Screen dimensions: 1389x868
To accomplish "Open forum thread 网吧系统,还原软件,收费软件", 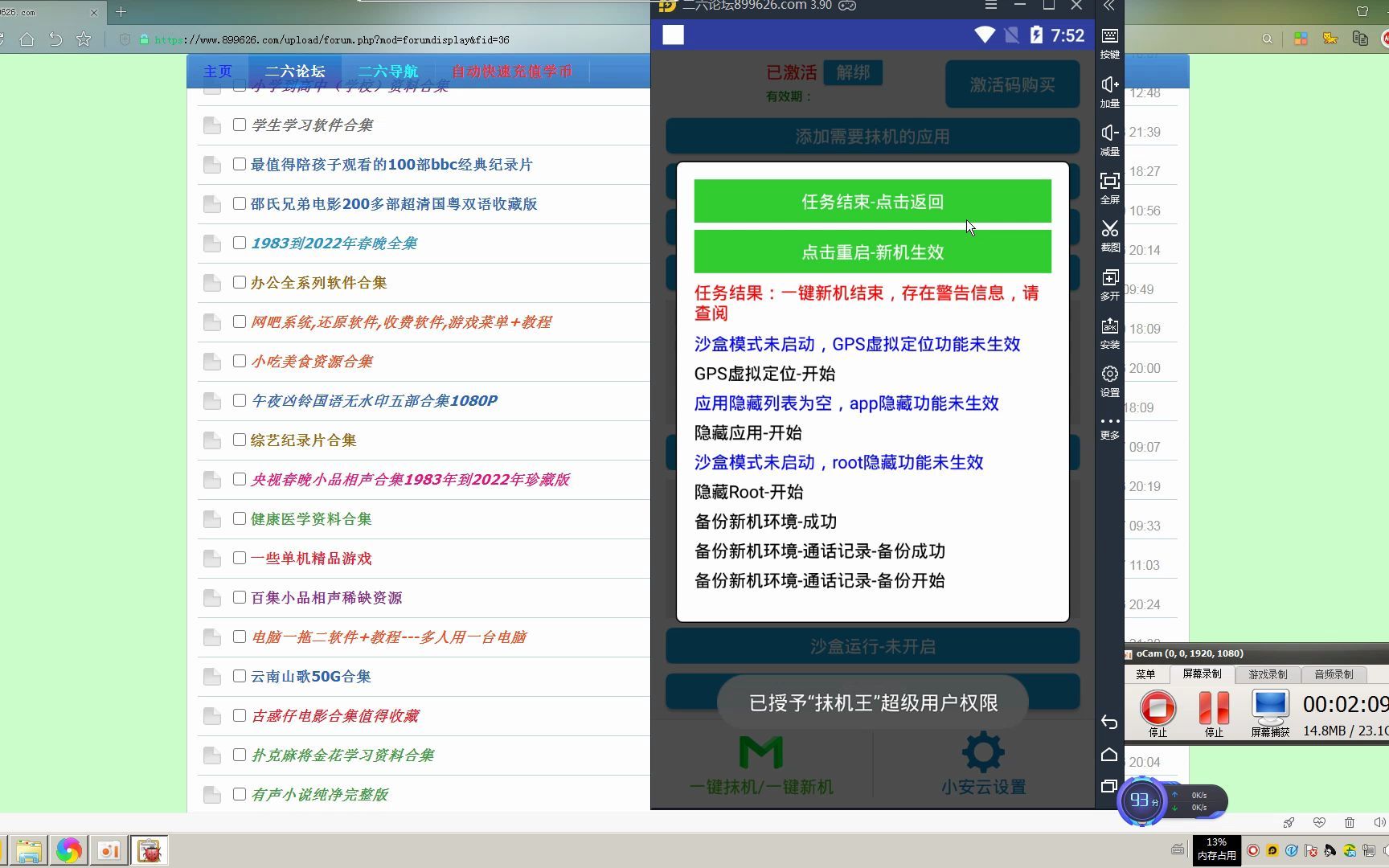I will (x=401, y=321).
